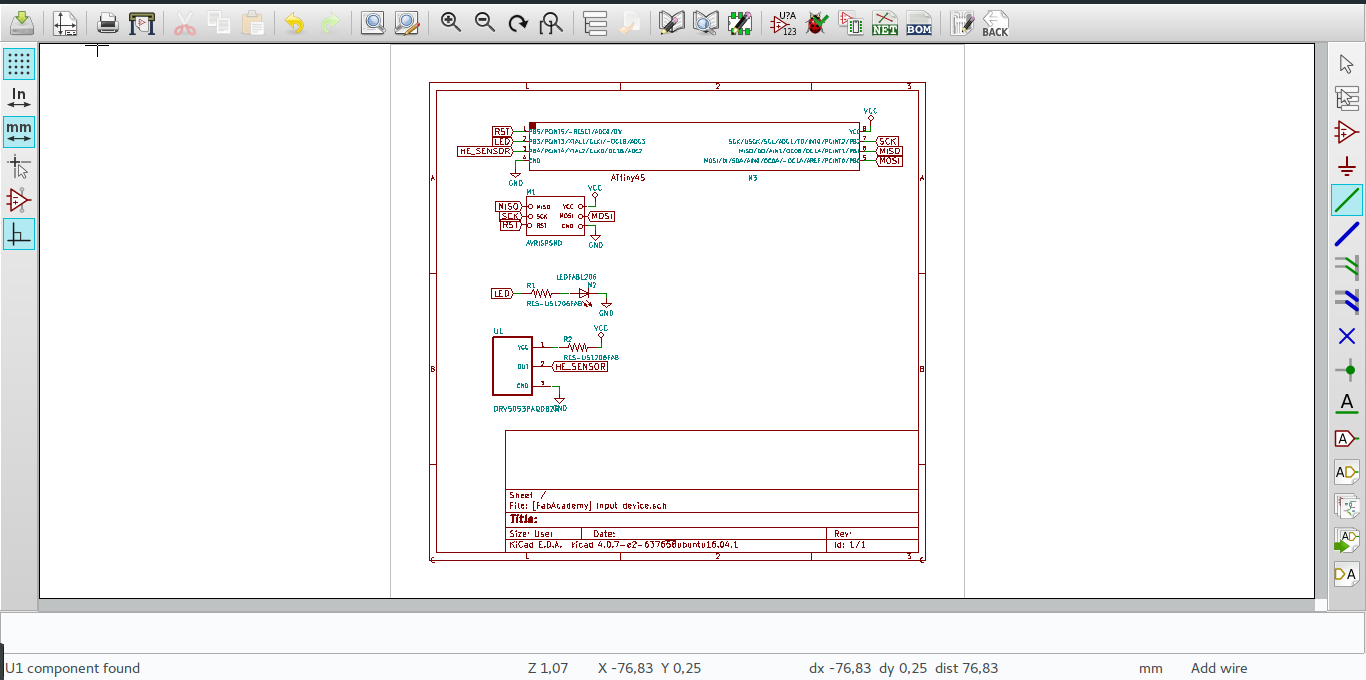The image size is (1366, 680).
Task: Switch units to inches
Action: [x=18, y=97]
